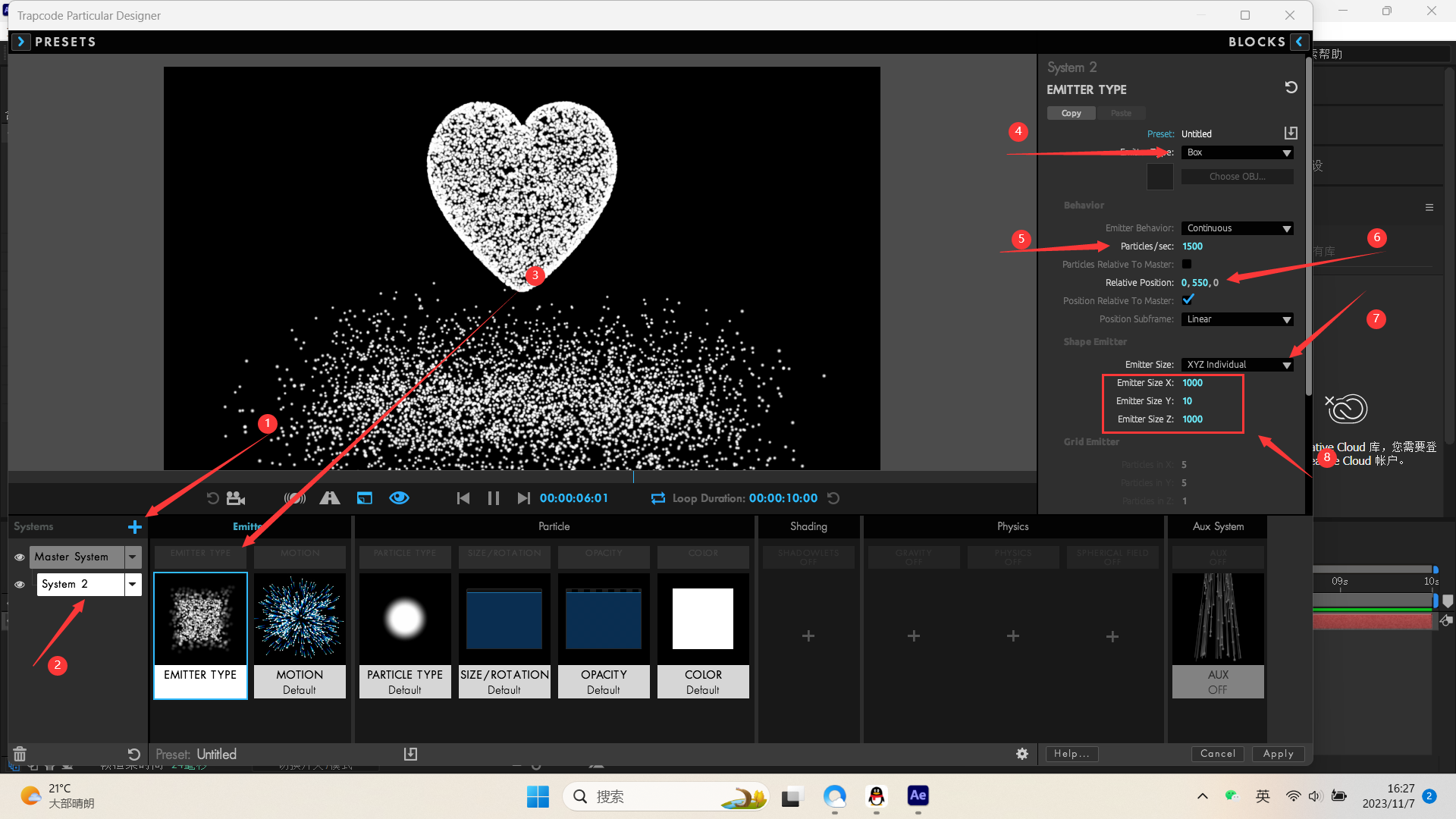The width and height of the screenshot is (1456, 819).
Task: Open Emitter Size dropdown set to XYZ Individual
Action: pos(1238,365)
